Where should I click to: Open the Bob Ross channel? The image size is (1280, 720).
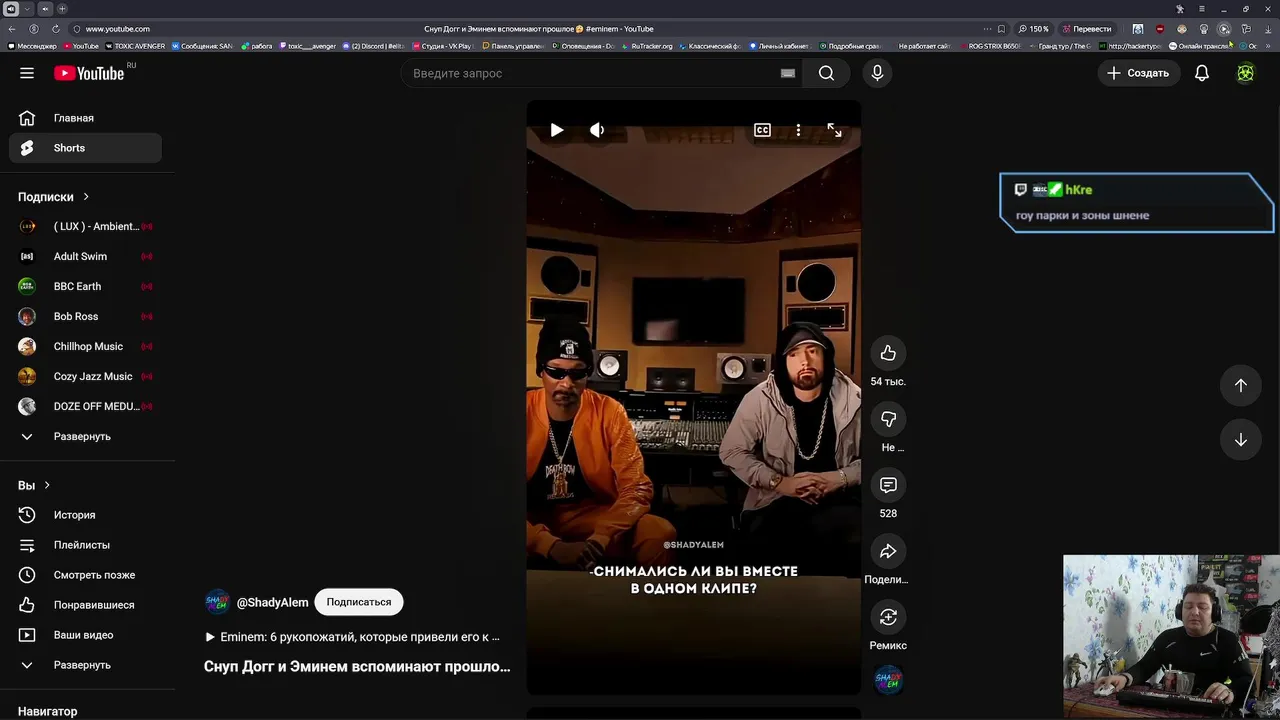coord(86,316)
